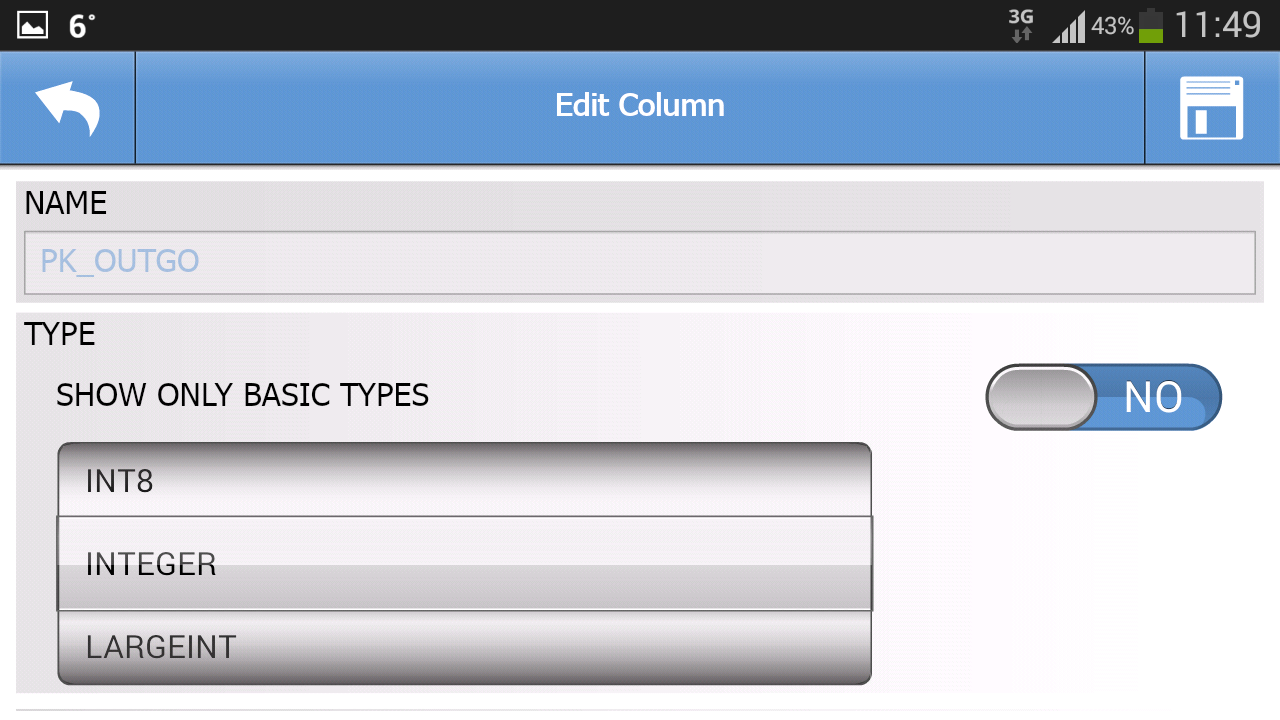Disable basic types filtering switch
The image size is (1280, 720).
[1103, 396]
